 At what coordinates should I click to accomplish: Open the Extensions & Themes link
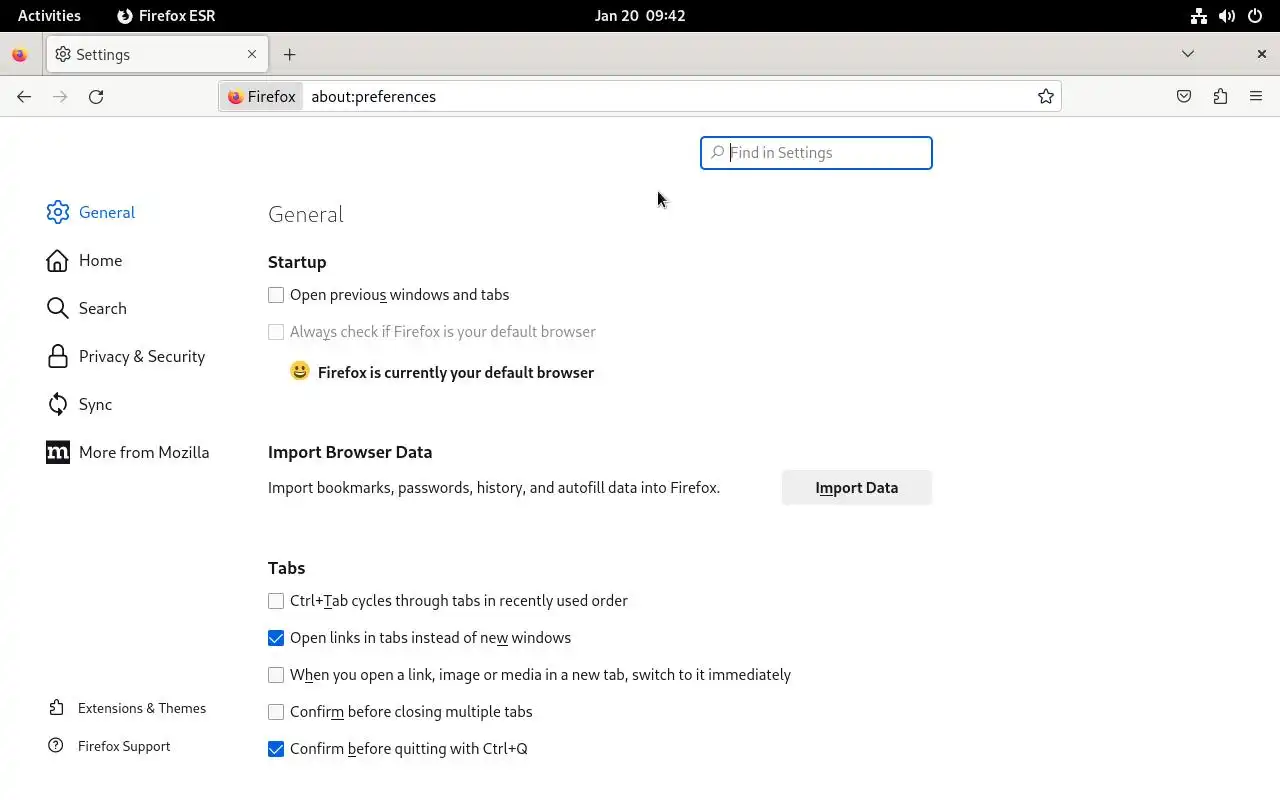pyautogui.click(x=141, y=708)
